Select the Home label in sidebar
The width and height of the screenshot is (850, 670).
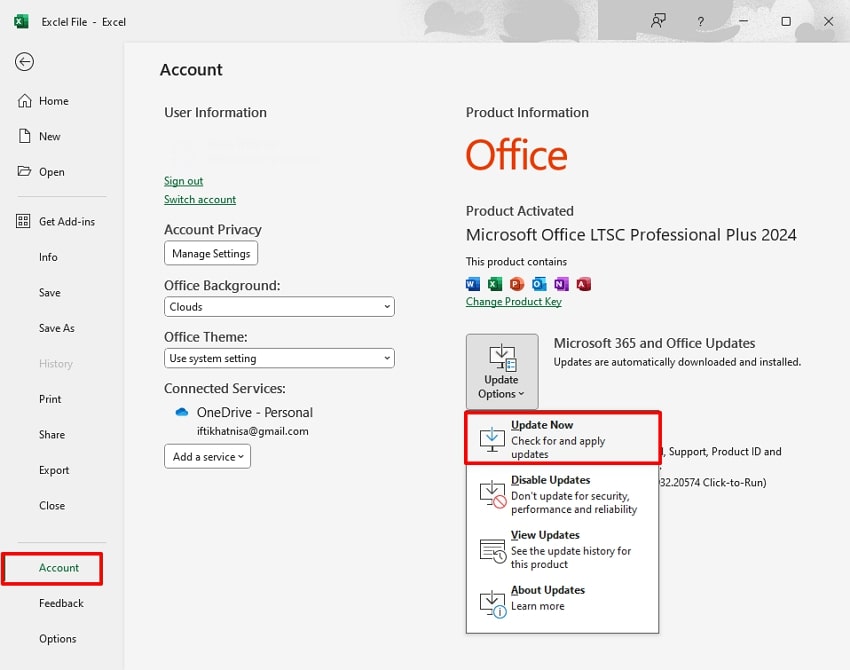[x=54, y=101]
